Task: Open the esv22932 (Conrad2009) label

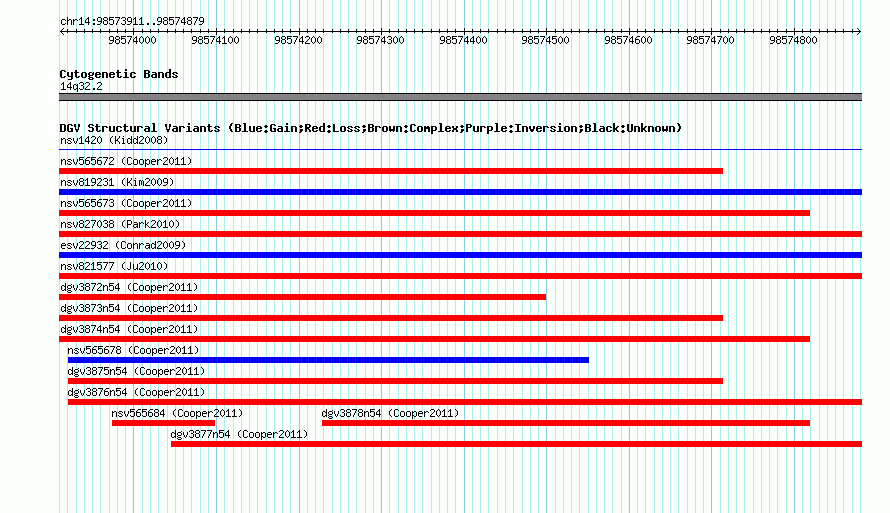Action: (123, 245)
